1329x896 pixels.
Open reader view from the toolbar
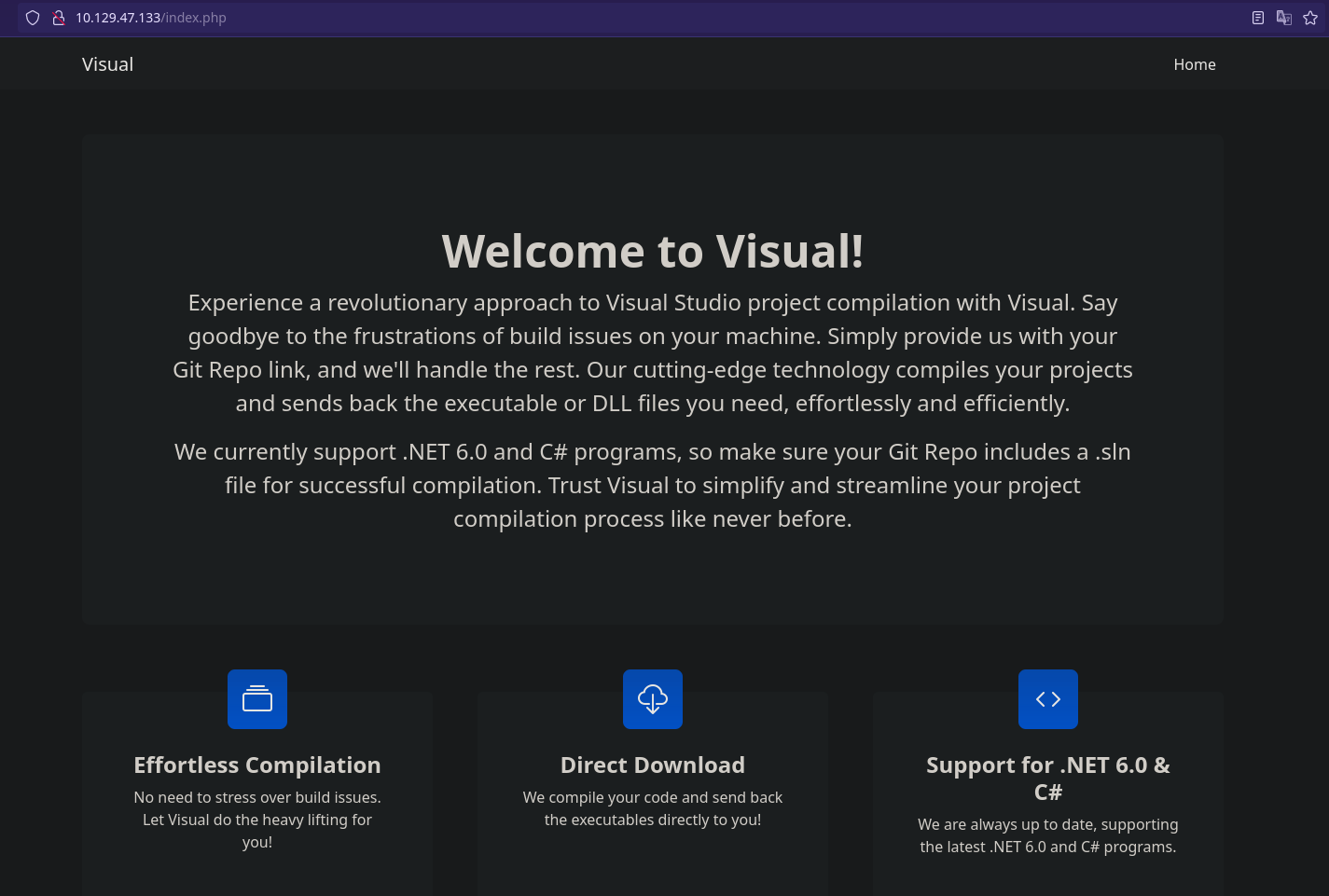coord(1258,18)
